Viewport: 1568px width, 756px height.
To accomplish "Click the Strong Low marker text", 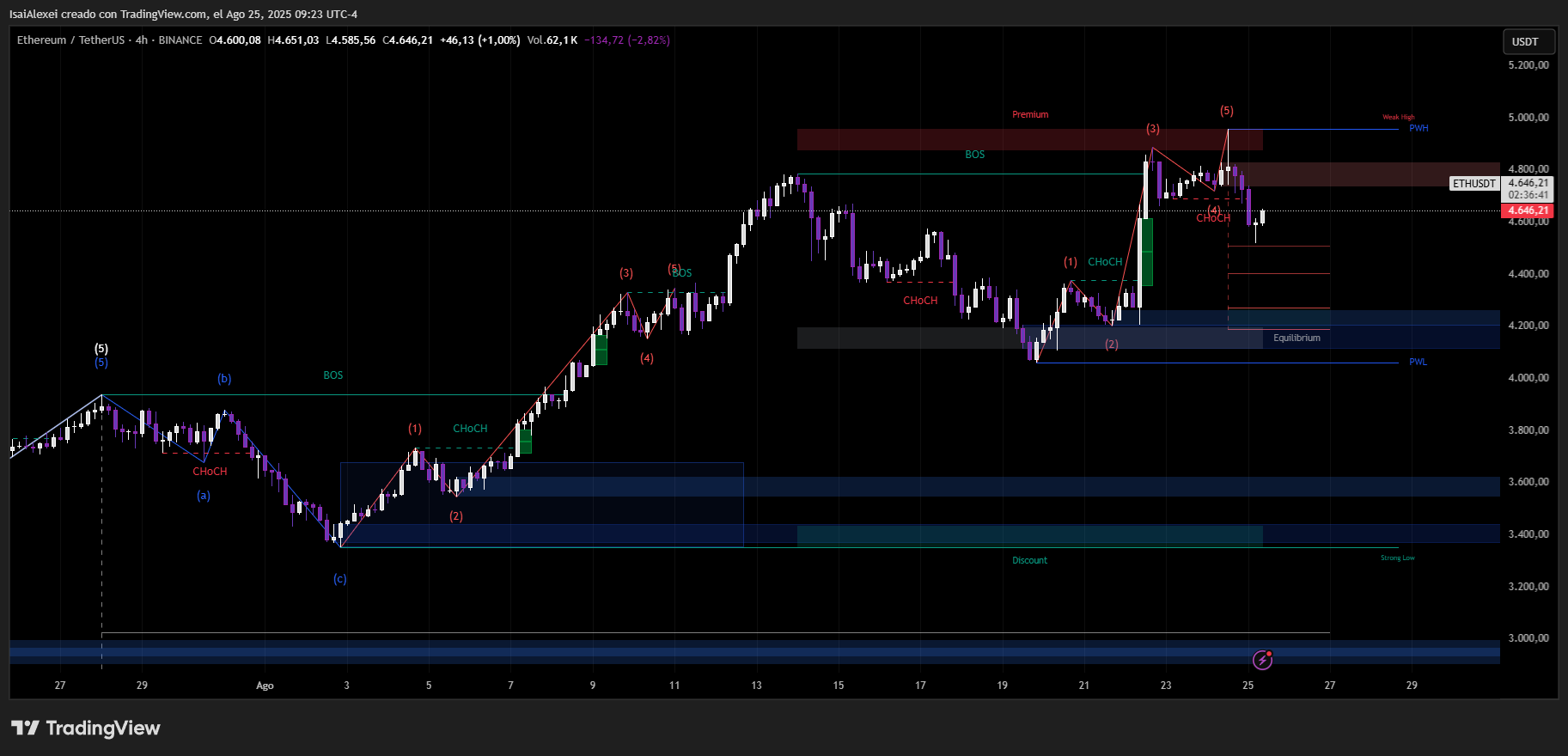I will 1397,558.
